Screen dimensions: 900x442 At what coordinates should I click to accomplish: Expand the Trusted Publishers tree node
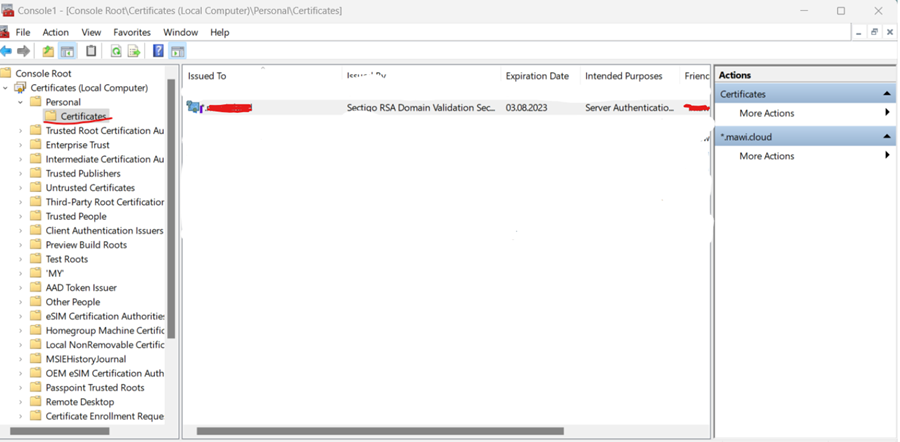click(20, 173)
